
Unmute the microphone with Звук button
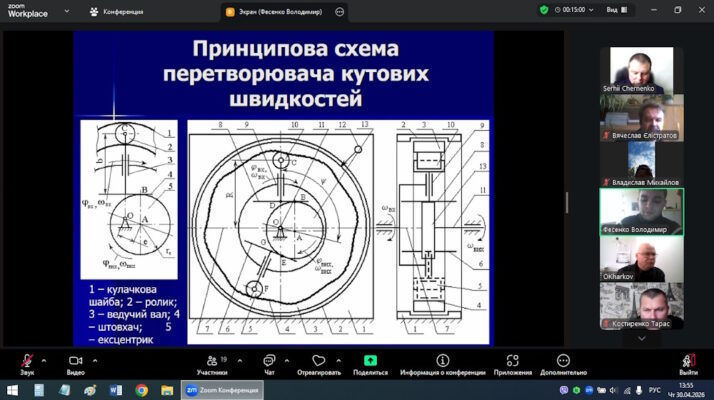coord(27,364)
